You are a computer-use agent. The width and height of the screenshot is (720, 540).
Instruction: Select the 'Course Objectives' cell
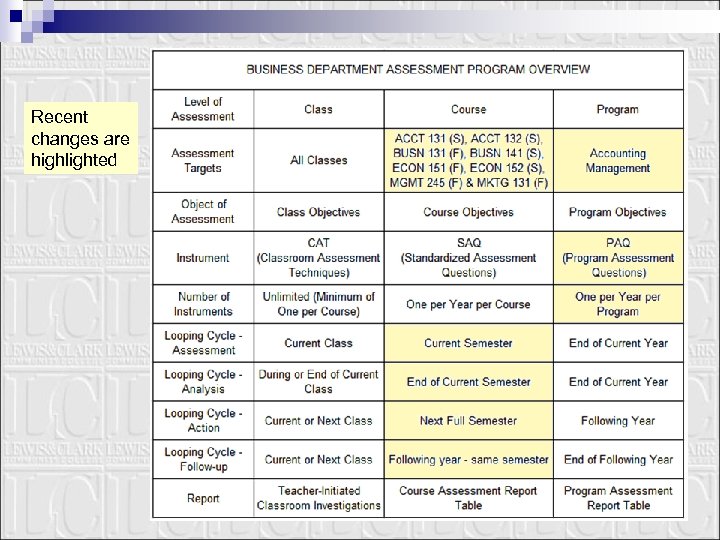[x=468, y=212]
